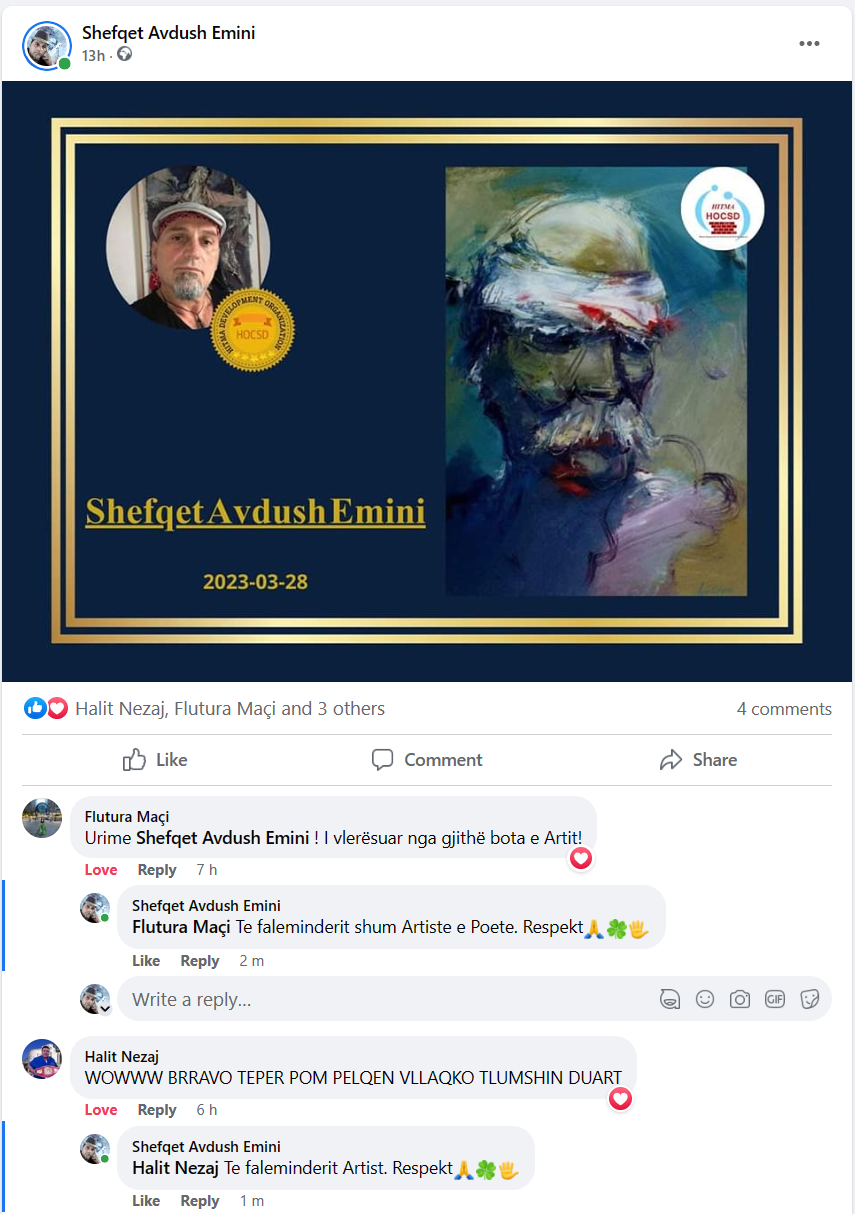The image size is (855, 1214).
Task: Toggle Love on Halit Nezaj's comment
Action: tap(101, 1110)
